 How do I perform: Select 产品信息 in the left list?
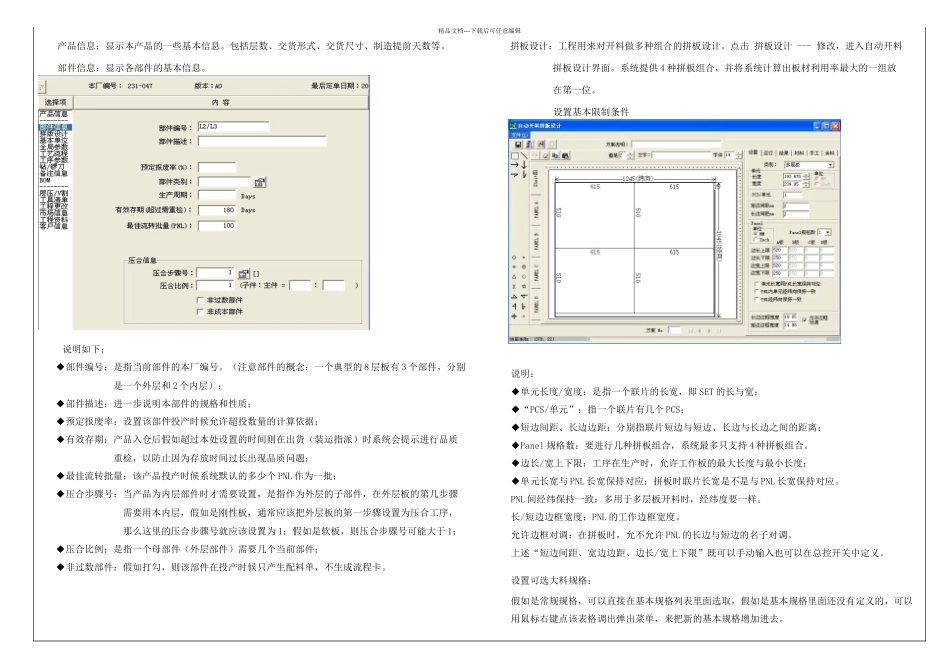[53, 114]
